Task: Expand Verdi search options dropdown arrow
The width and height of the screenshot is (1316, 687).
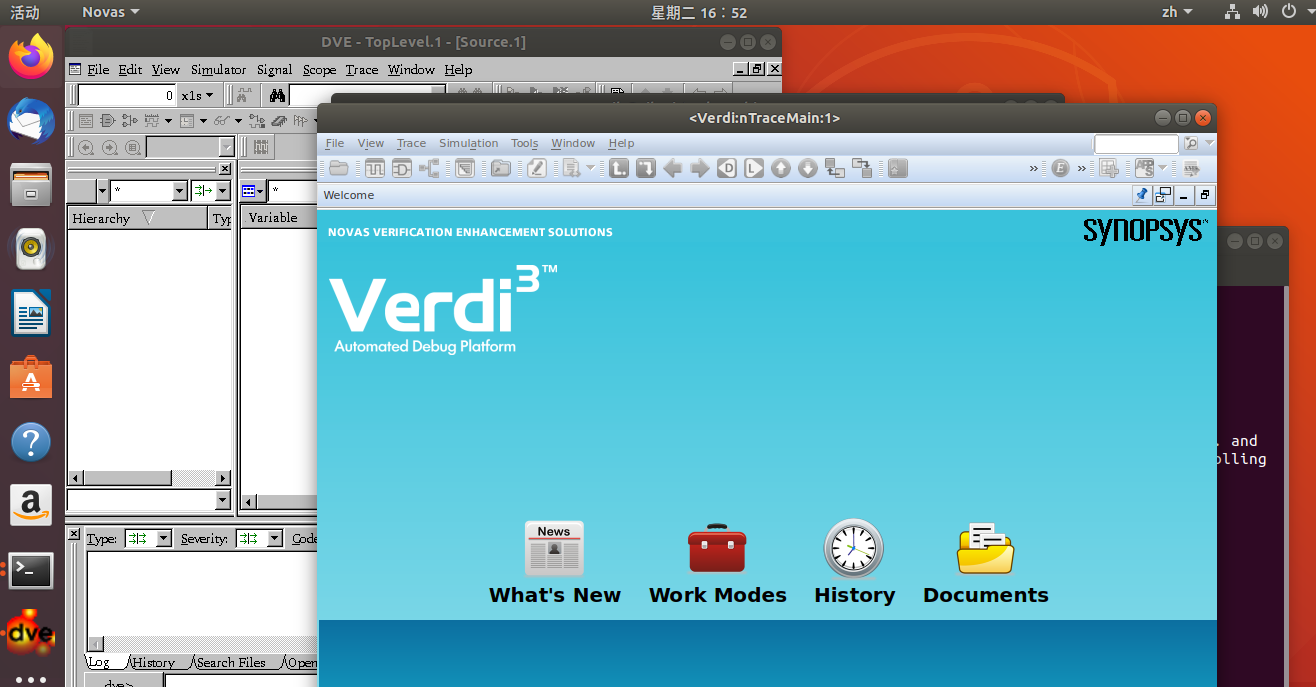Action: (x=1210, y=144)
